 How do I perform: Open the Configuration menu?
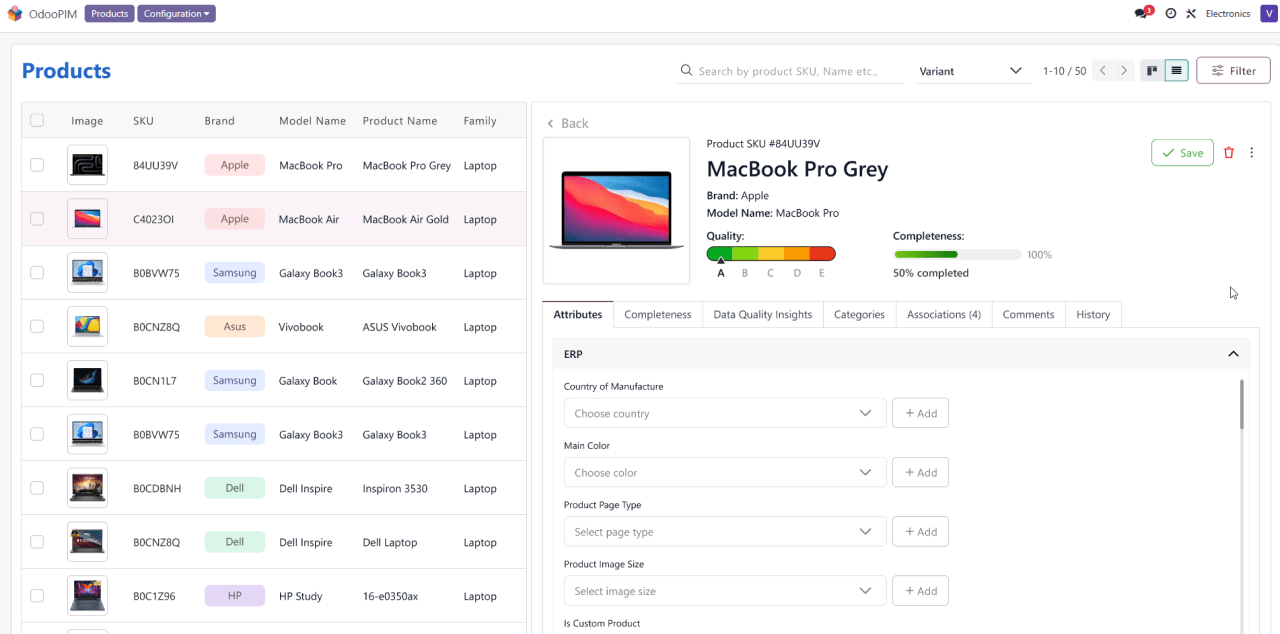pos(176,14)
